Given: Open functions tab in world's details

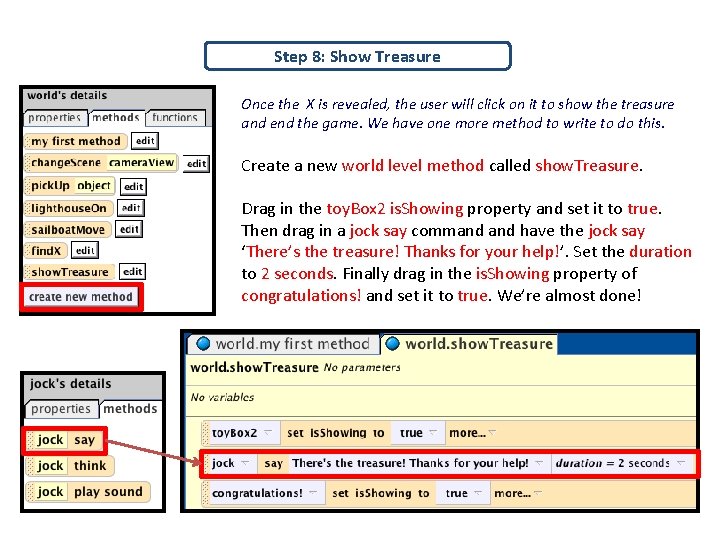Looking at the screenshot, I should pyautogui.click(x=175, y=118).
